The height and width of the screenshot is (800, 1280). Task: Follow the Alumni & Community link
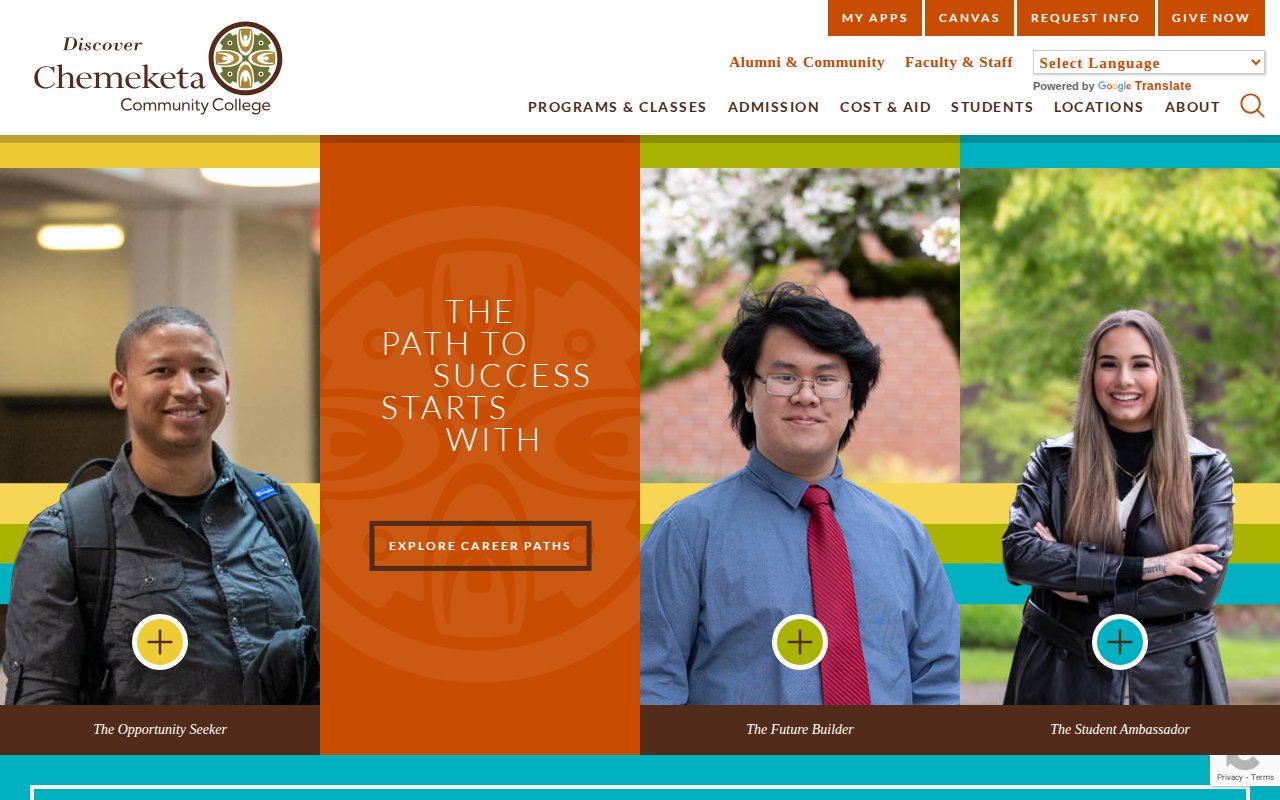pos(807,62)
